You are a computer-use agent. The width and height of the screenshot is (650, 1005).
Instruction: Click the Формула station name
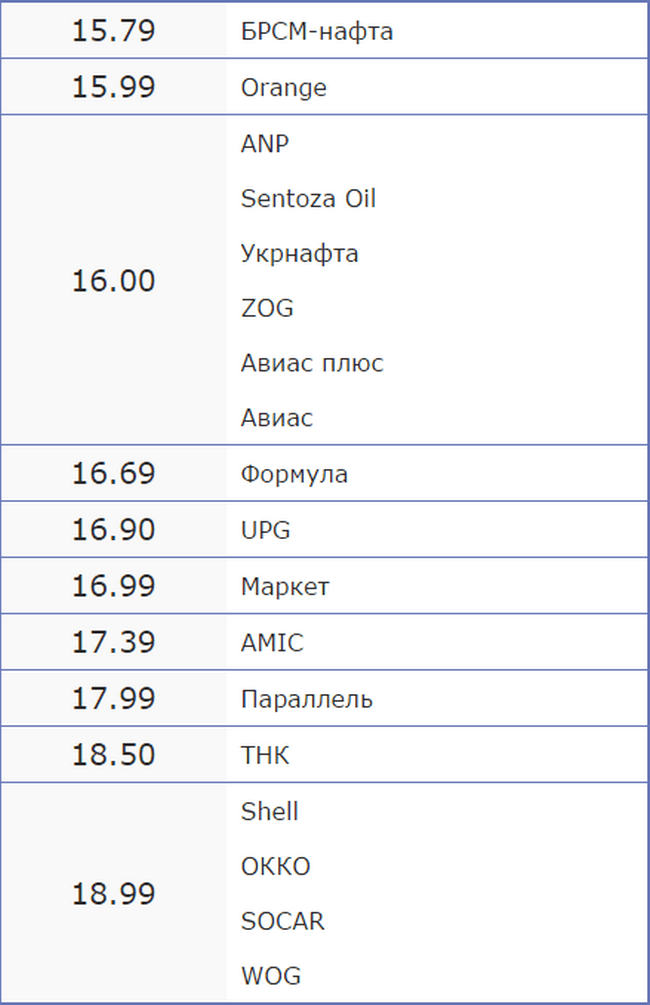pyautogui.click(x=294, y=475)
